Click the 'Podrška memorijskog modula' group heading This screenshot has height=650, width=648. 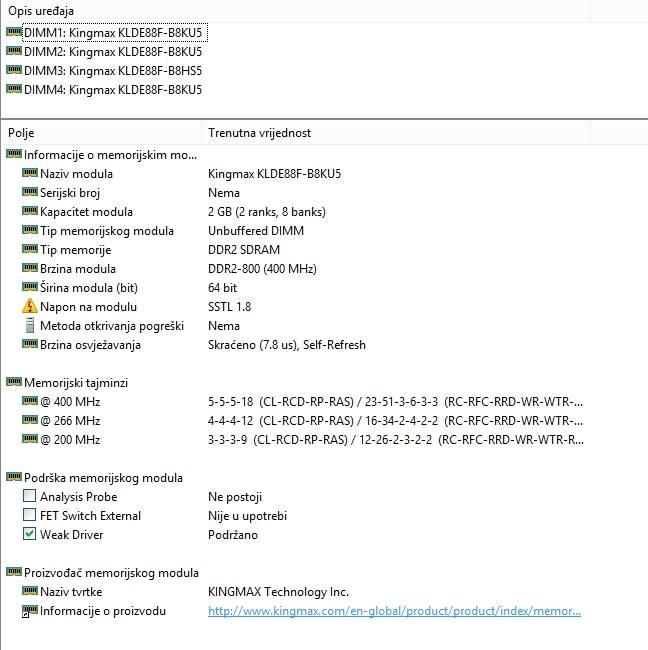click(103, 478)
